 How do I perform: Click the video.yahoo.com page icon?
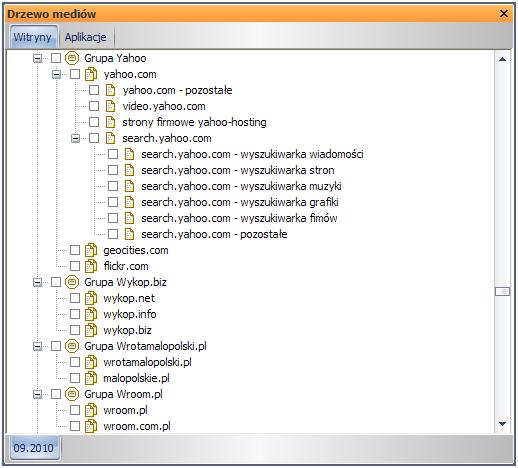pyautogui.click(x=110, y=106)
